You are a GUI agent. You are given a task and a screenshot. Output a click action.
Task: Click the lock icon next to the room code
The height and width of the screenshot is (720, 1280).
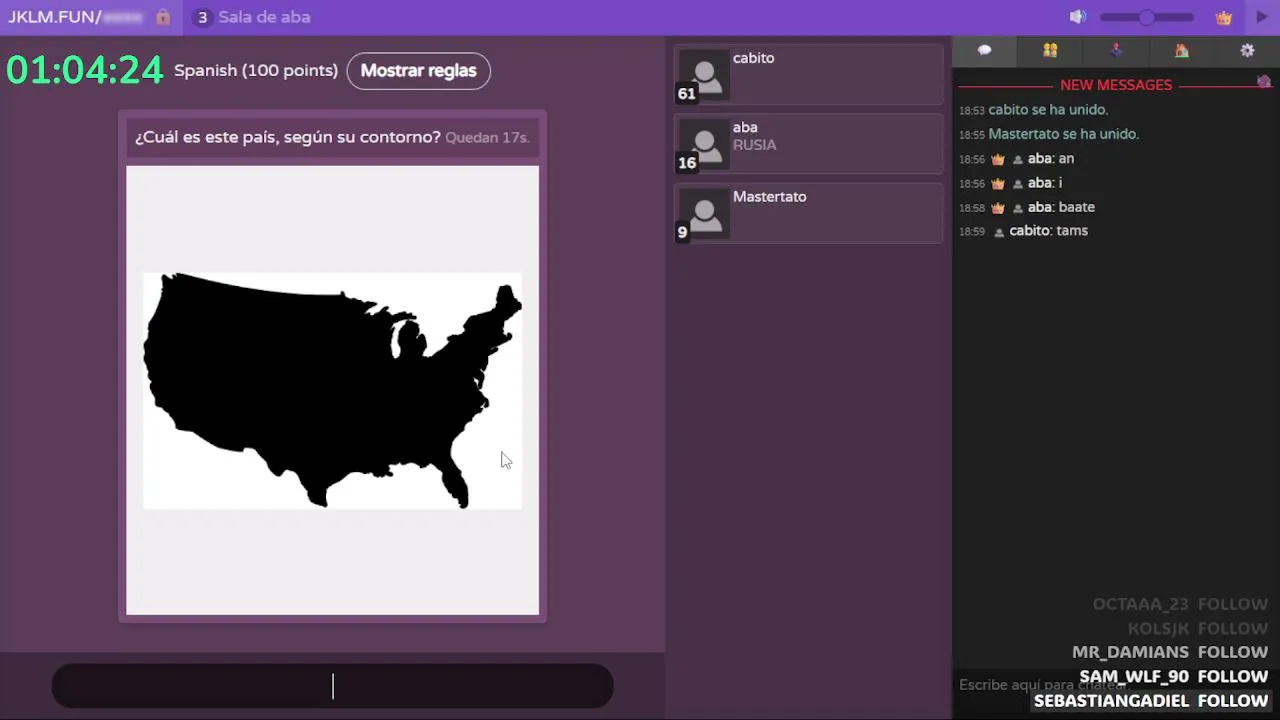(163, 17)
